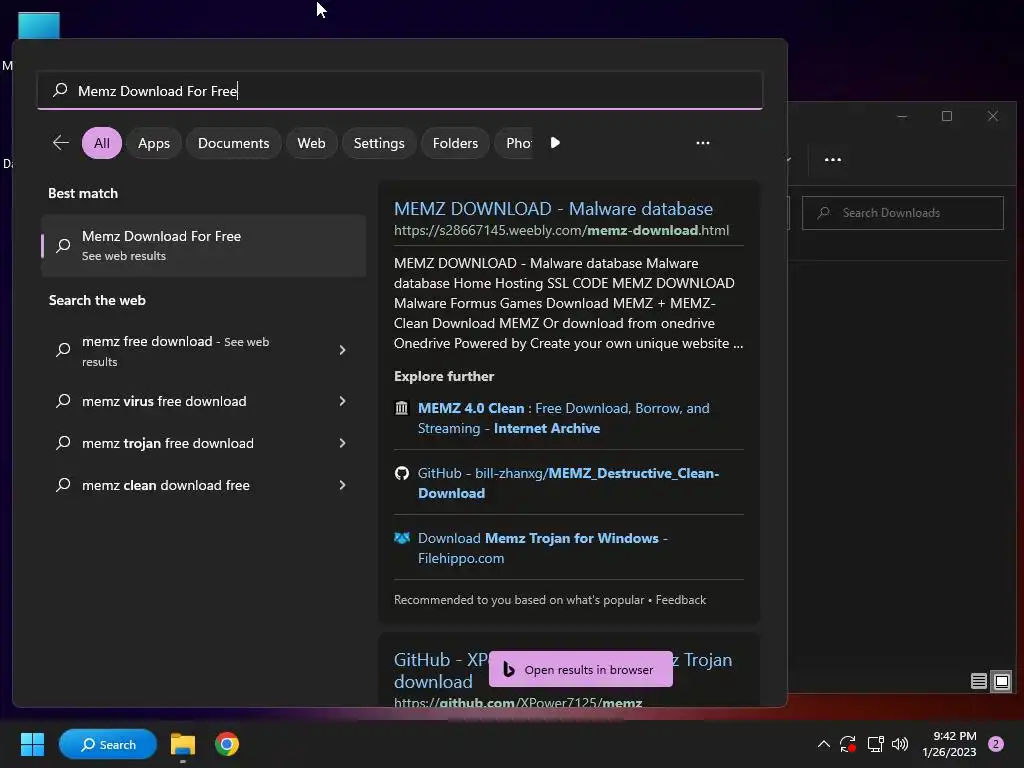Viewport: 1024px width, 768px height.
Task: Select the 'memz clean download free' suggestion
Action: pos(166,485)
